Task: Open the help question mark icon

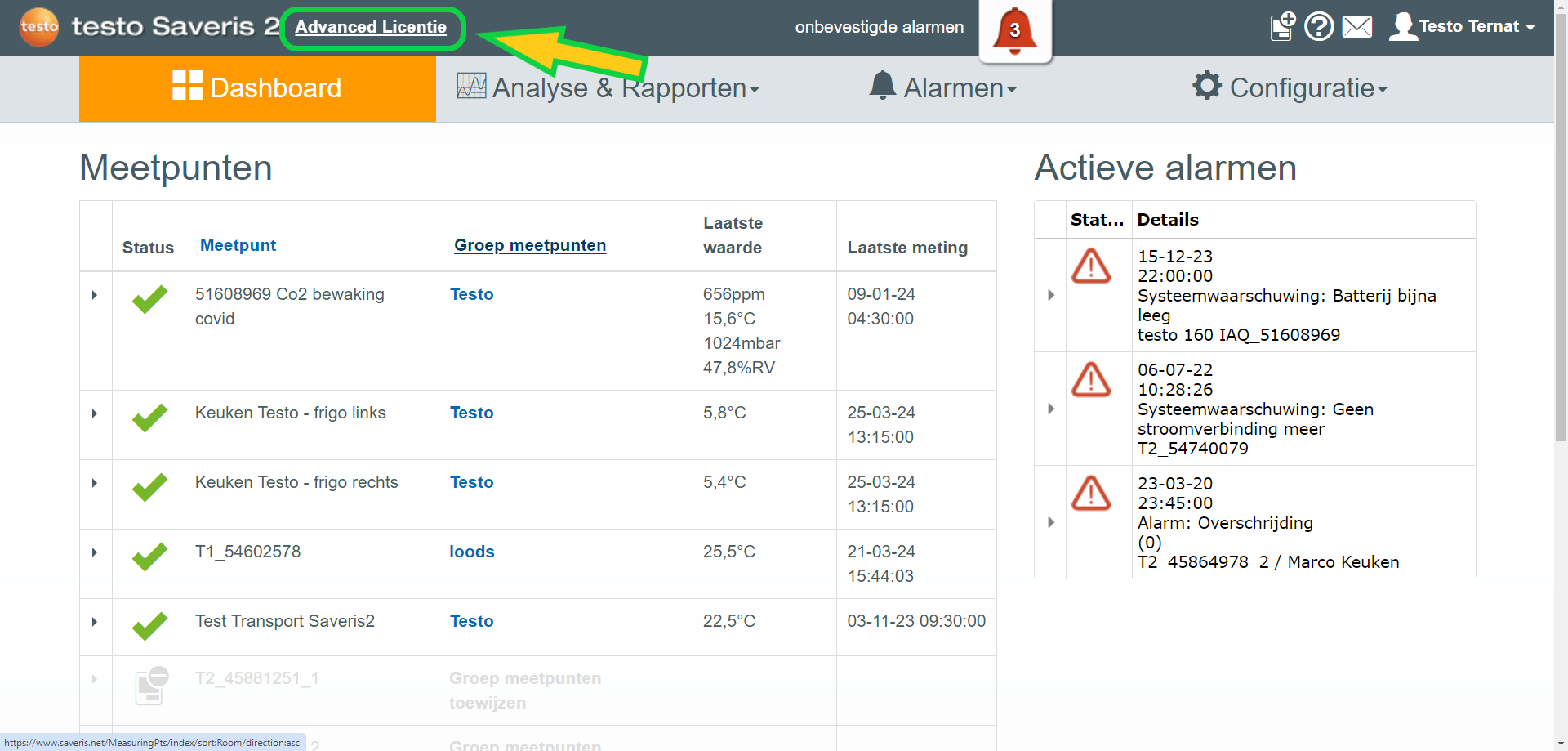Action: (x=1319, y=26)
